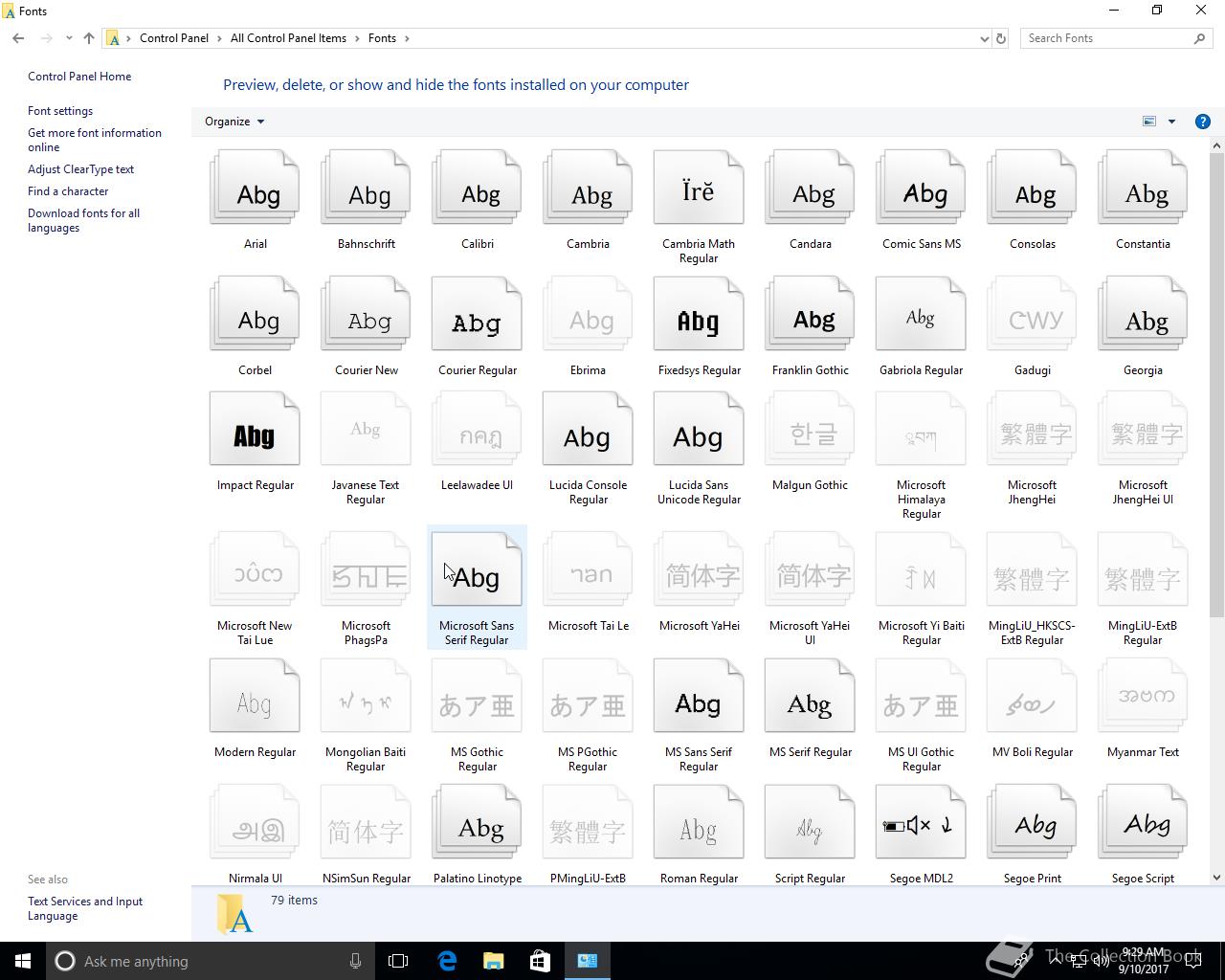
Task: Open Control Panel Home link
Action: (79, 77)
